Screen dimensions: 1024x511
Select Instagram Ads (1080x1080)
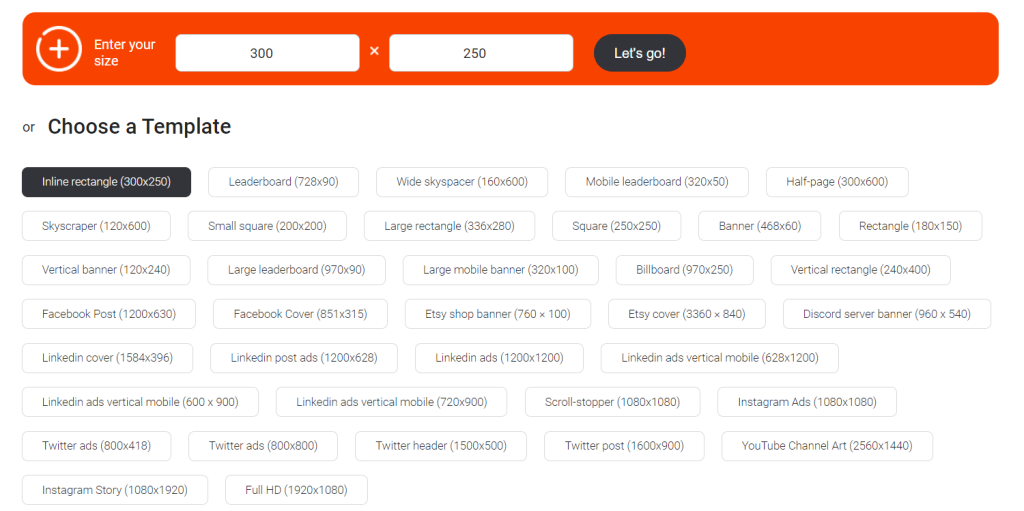[807, 402]
